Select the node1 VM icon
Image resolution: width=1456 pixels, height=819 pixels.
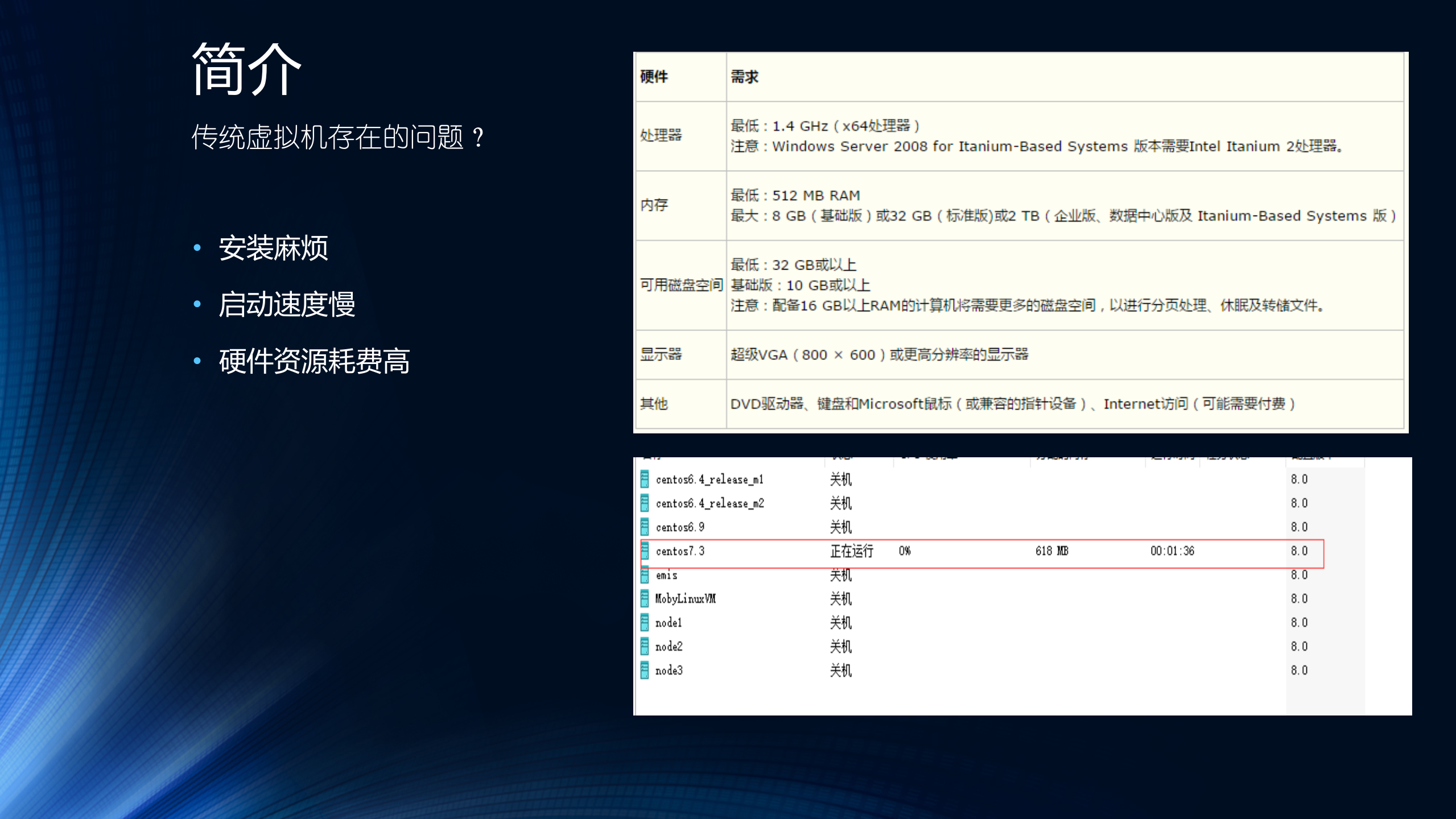point(646,622)
